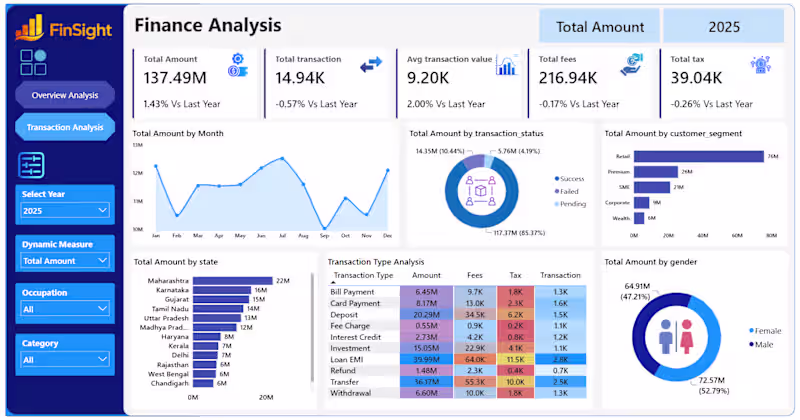Click the Deposit amount 20.29M cell

click(426, 314)
